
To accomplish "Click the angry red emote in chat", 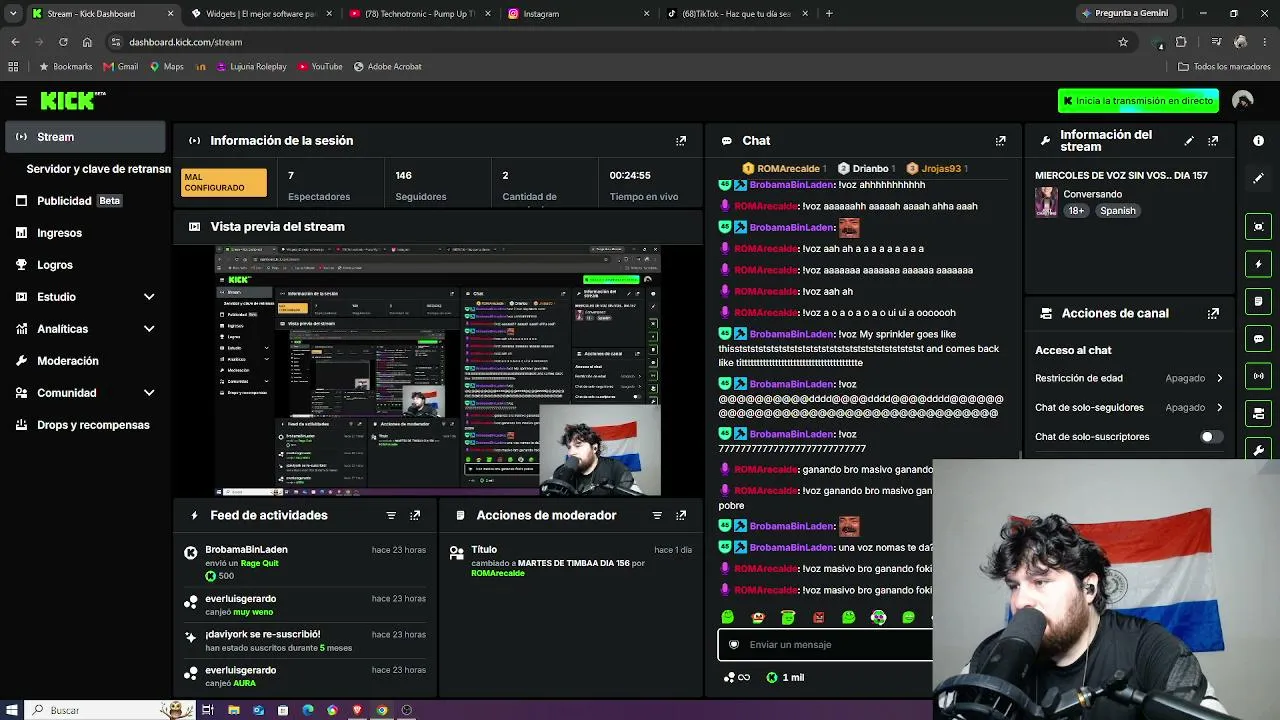I will pos(819,618).
